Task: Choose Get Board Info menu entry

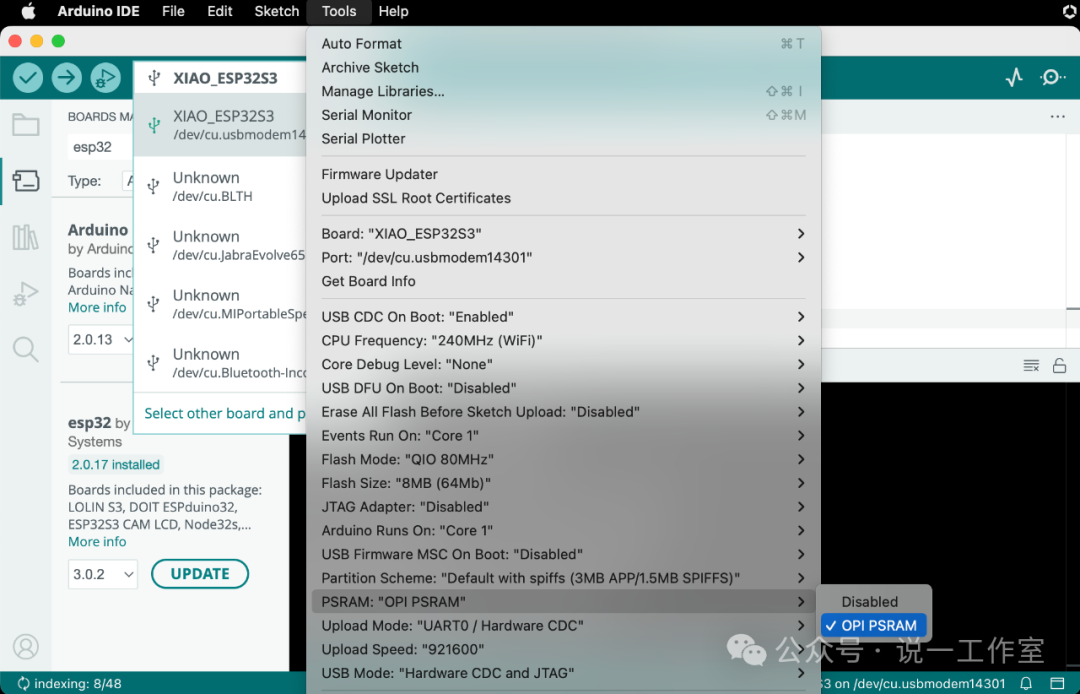Action: 563,282
